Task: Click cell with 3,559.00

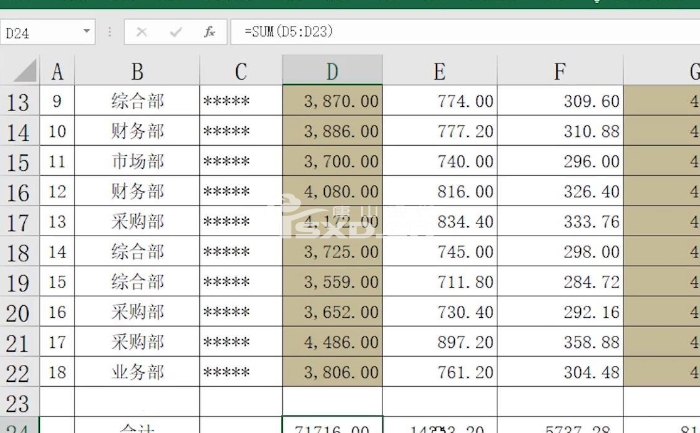Action: [333, 282]
